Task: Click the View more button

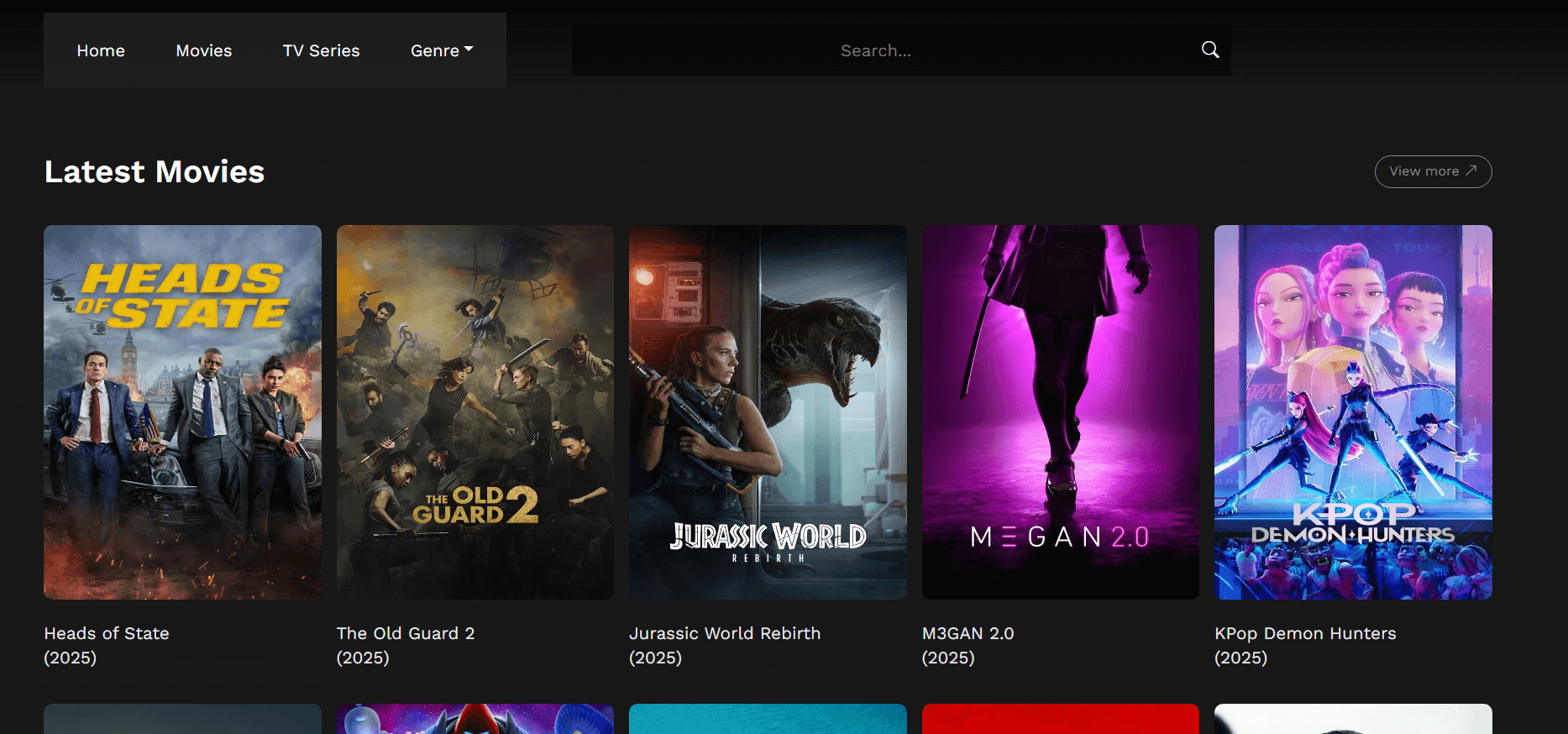Action: [1433, 171]
